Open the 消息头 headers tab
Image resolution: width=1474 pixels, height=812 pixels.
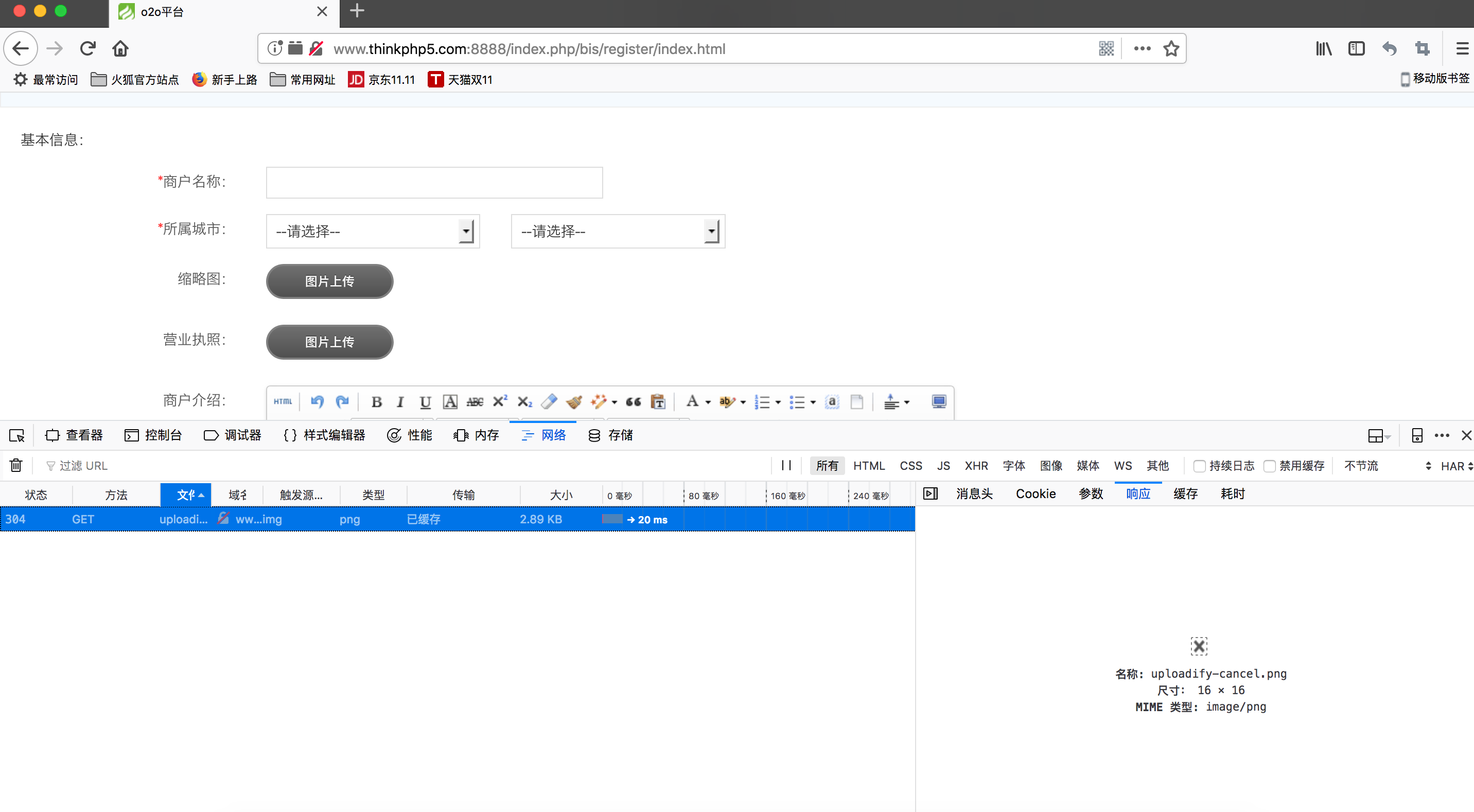click(x=974, y=493)
